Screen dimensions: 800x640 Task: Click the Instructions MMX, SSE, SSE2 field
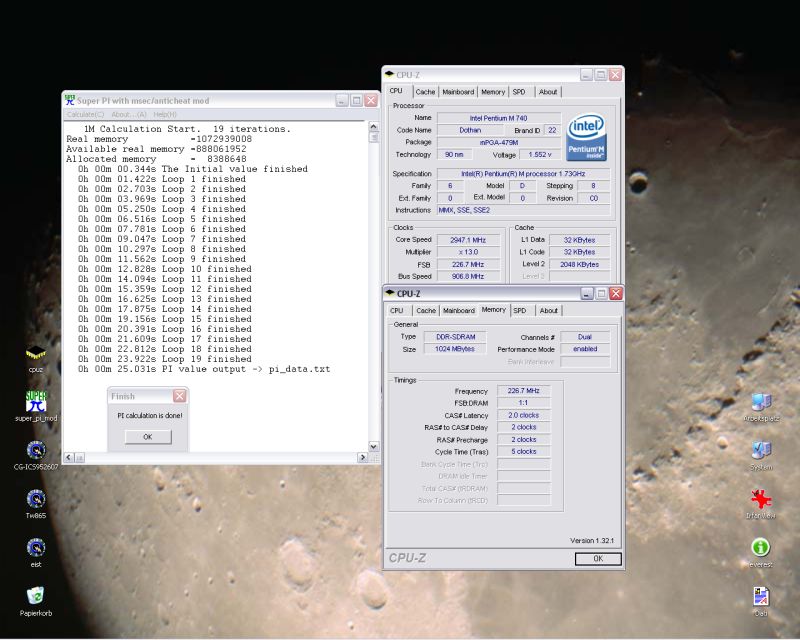pos(523,210)
